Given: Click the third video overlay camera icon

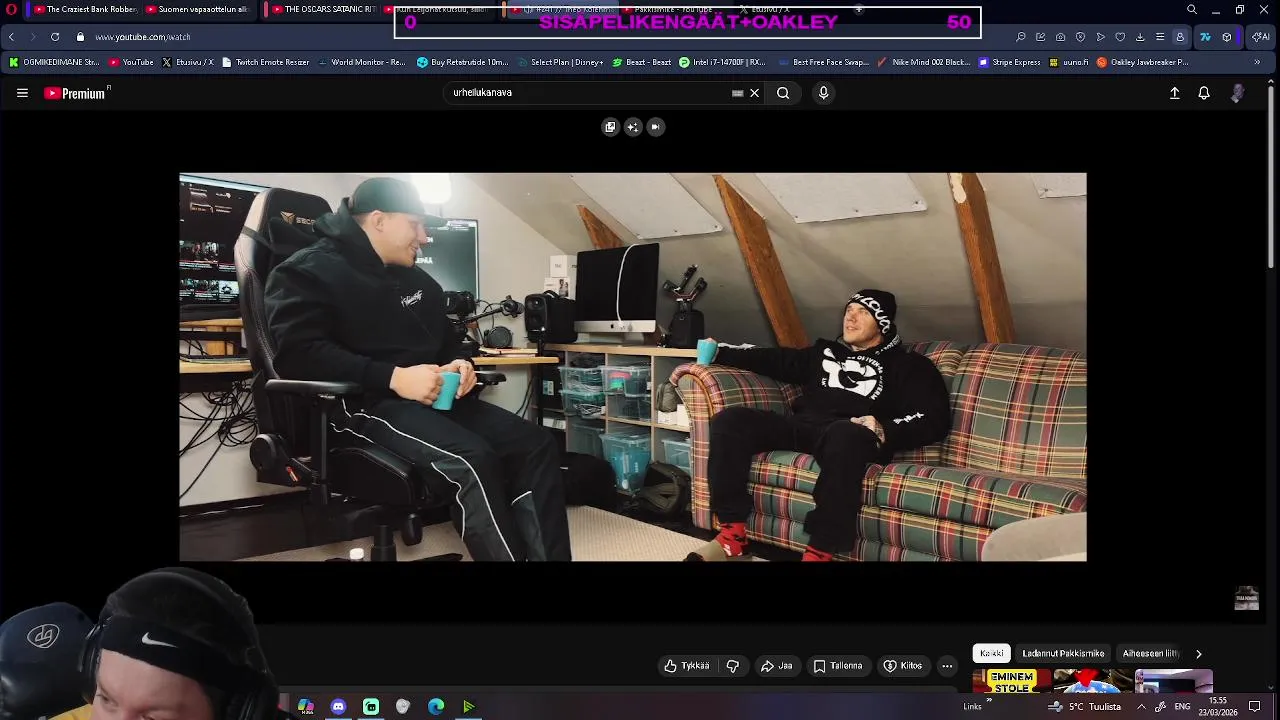Looking at the screenshot, I should [x=656, y=127].
